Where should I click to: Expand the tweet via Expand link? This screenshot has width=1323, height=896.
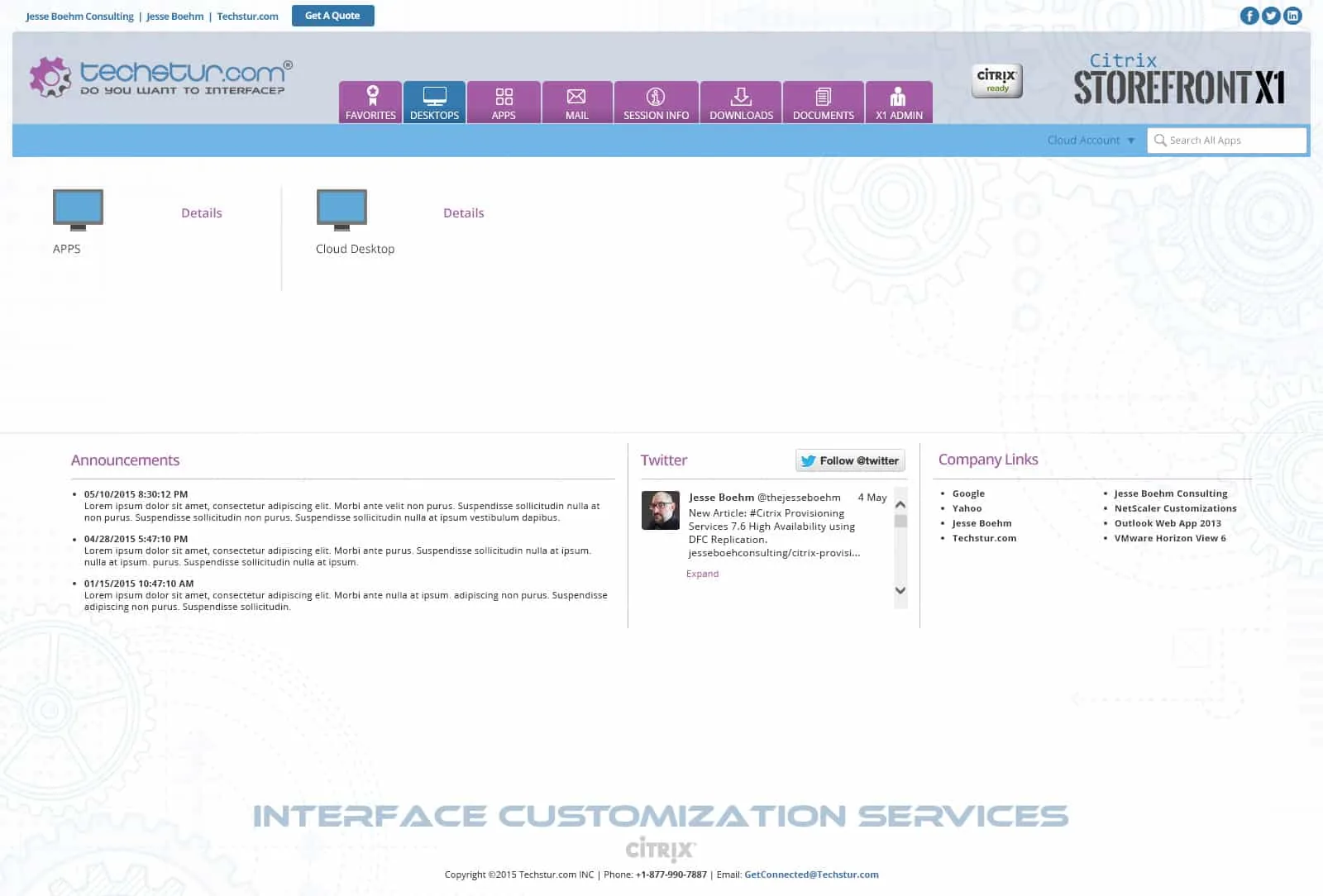(702, 574)
